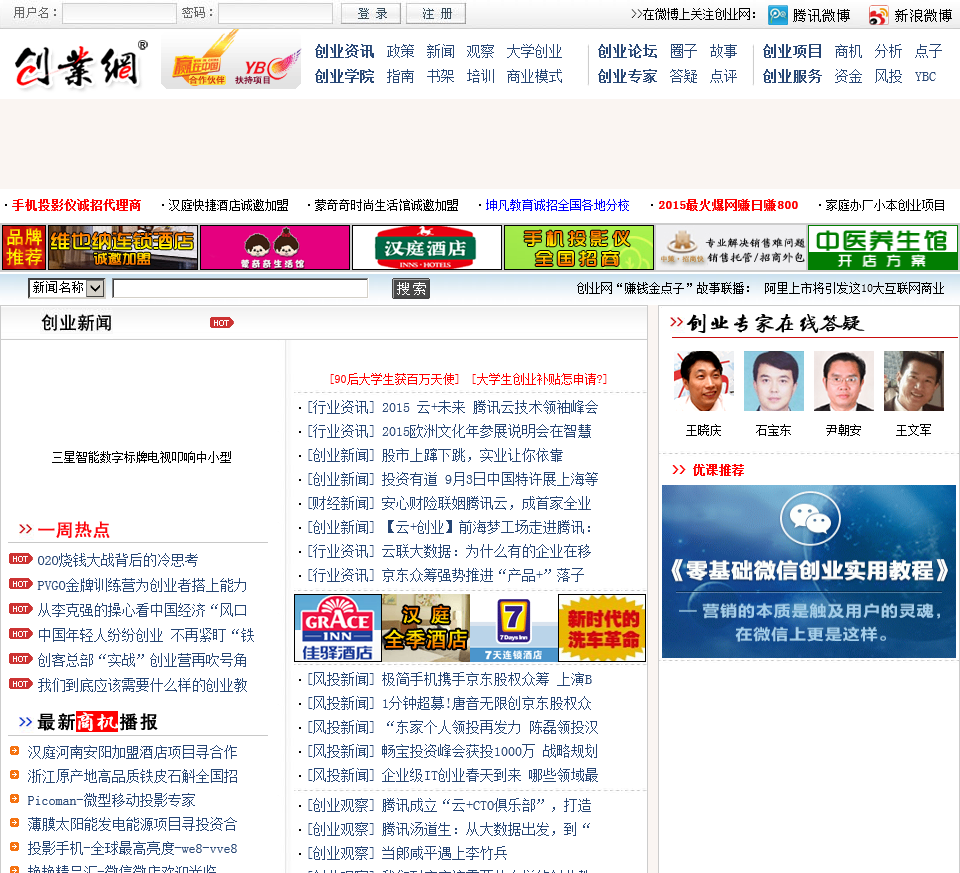Click orange bullet icon before Picoman-微型移动投影专家

(14, 798)
